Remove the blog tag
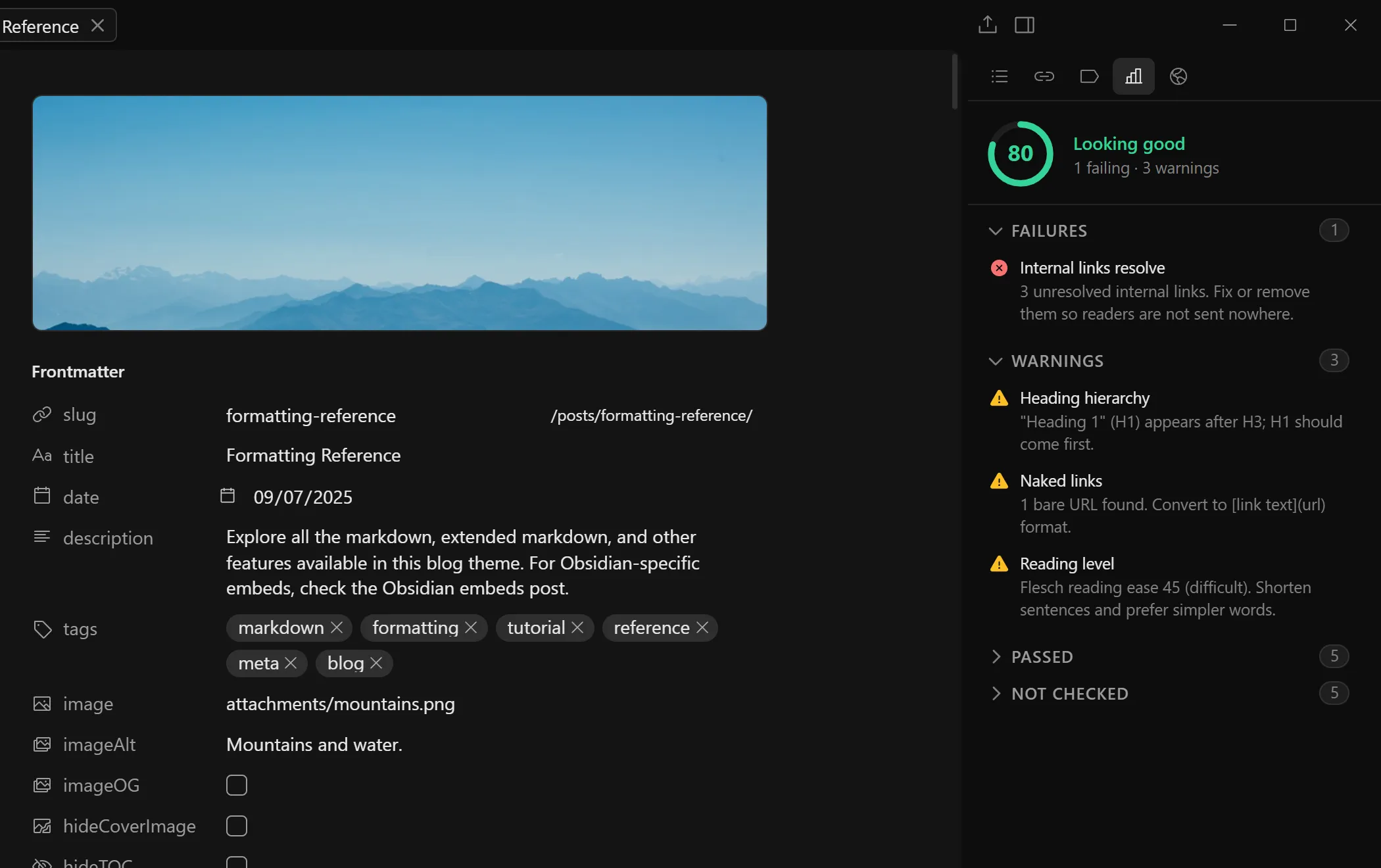The image size is (1381, 868). coord(376,663)
